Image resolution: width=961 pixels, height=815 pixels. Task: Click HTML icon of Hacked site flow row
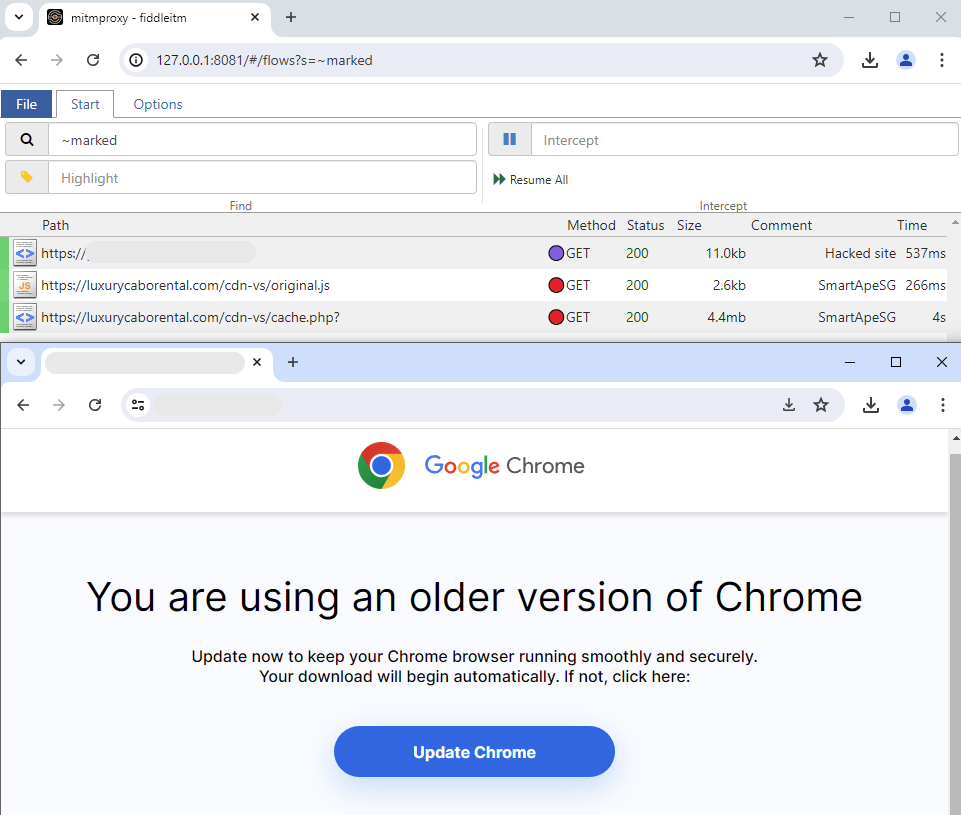[x=25, y=253]
